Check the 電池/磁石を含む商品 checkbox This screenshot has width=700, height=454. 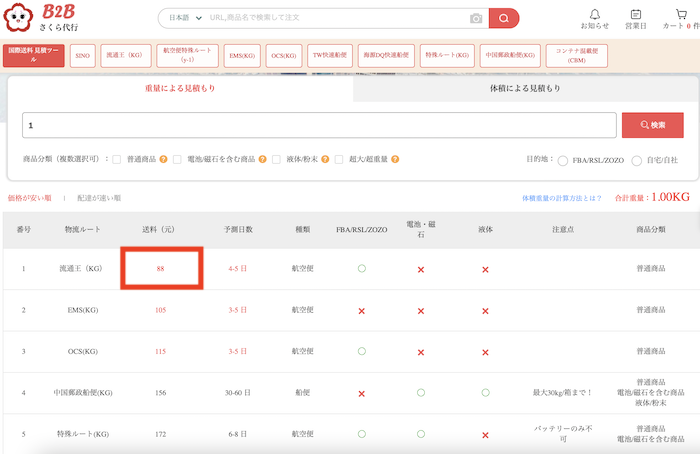pyautogui.click(x=177, y=159)
